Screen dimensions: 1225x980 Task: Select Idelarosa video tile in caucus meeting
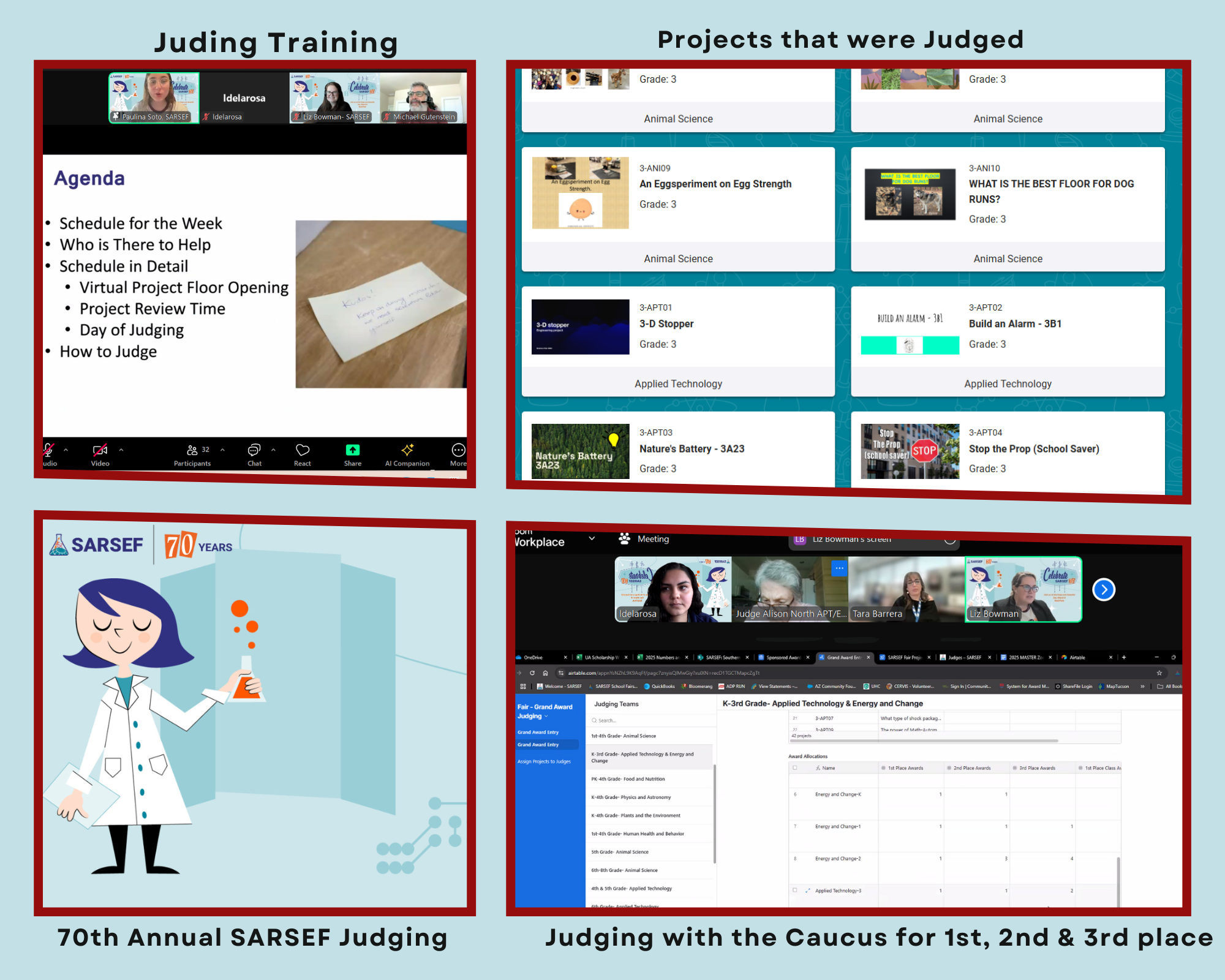point(673,589)
